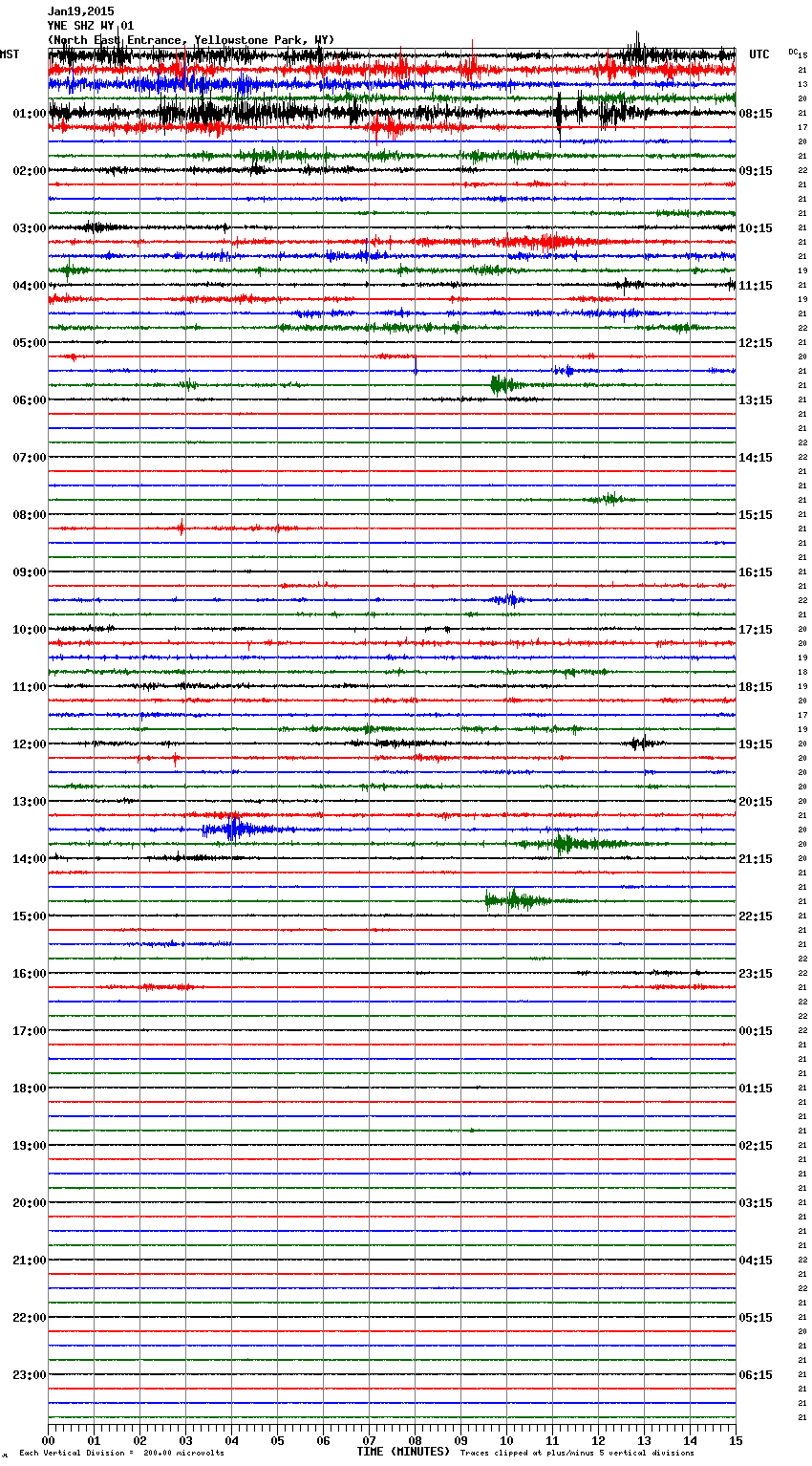
Task: Click the 13:15 UTC time label
Action: (756, 400)
